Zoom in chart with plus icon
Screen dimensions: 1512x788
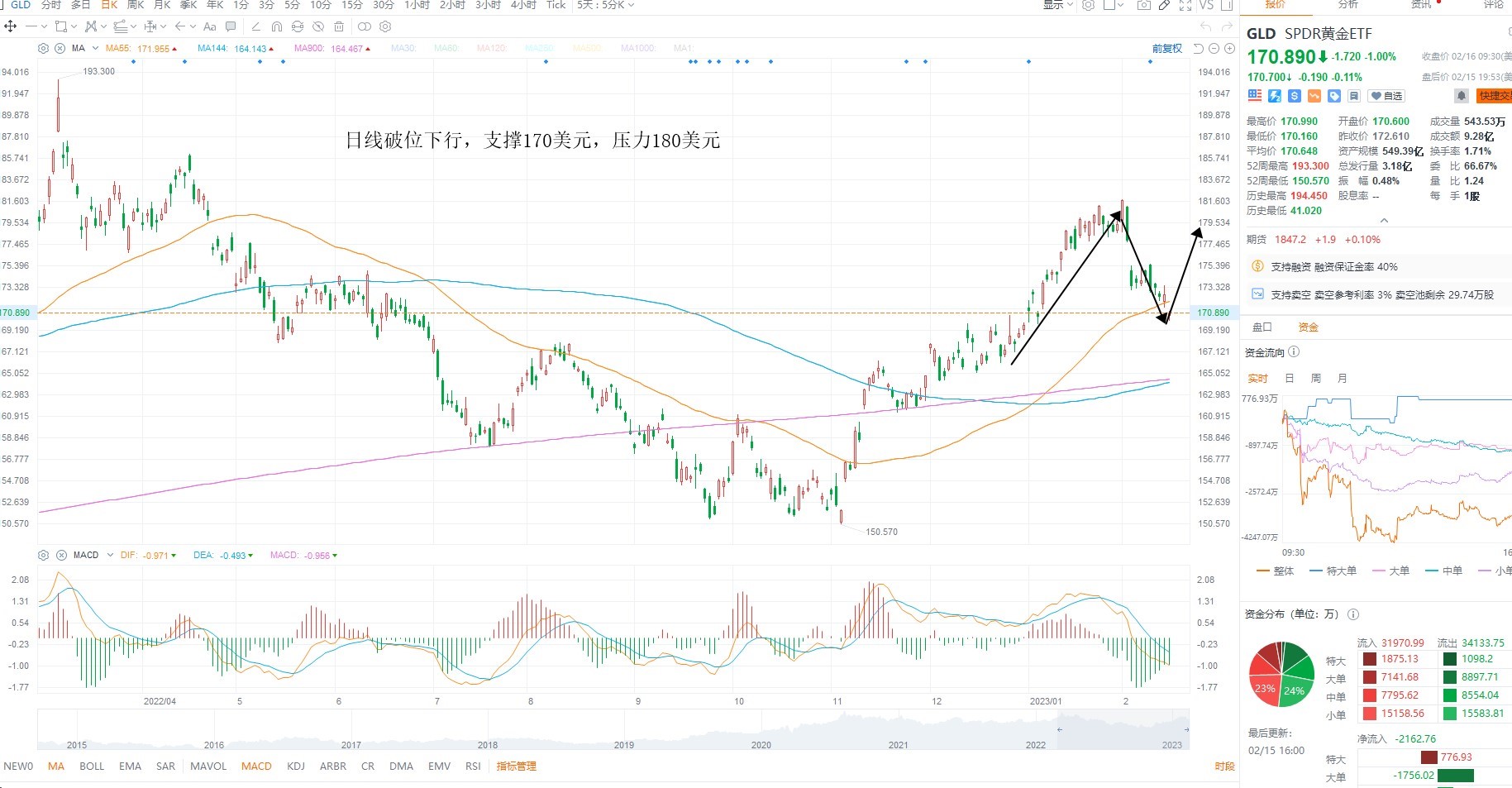[x=1229, y=49]
